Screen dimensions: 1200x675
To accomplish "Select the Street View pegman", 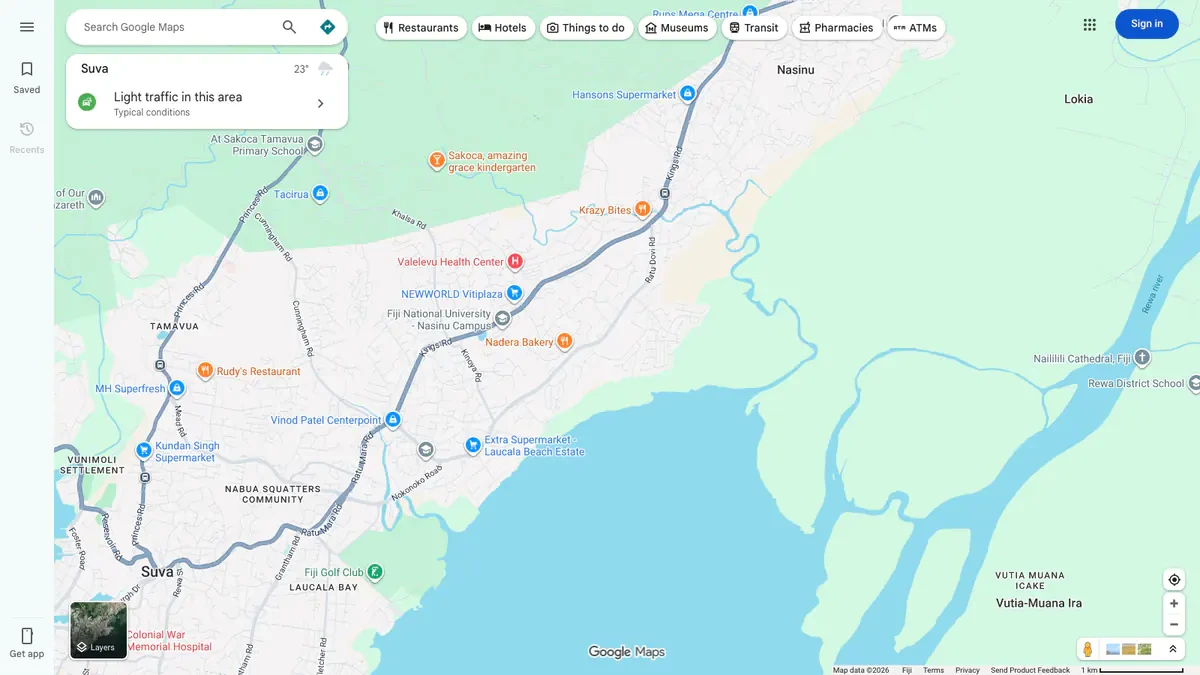I will click(1088, 649).
